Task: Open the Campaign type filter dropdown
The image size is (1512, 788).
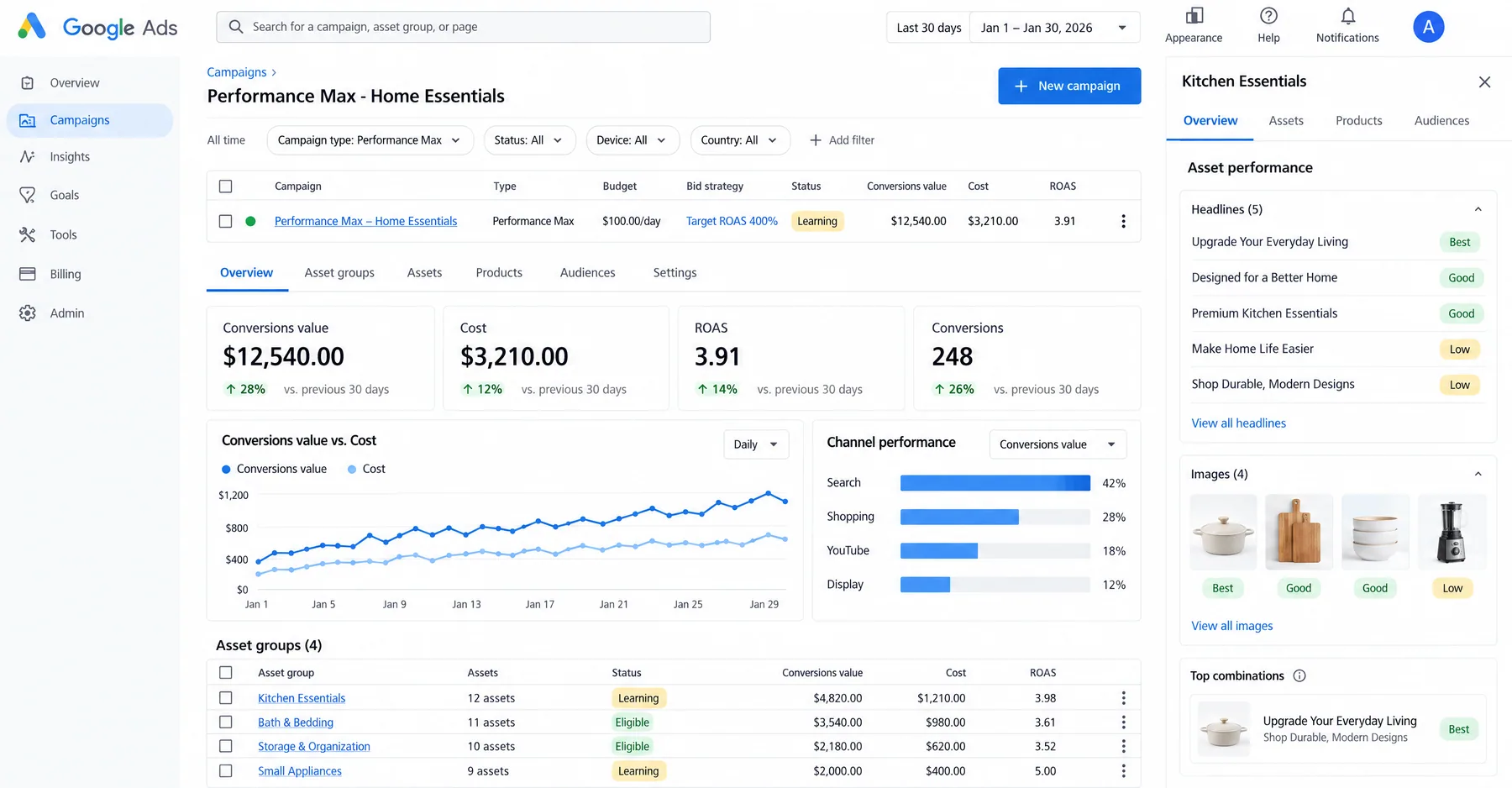Action: pos(370,140)
